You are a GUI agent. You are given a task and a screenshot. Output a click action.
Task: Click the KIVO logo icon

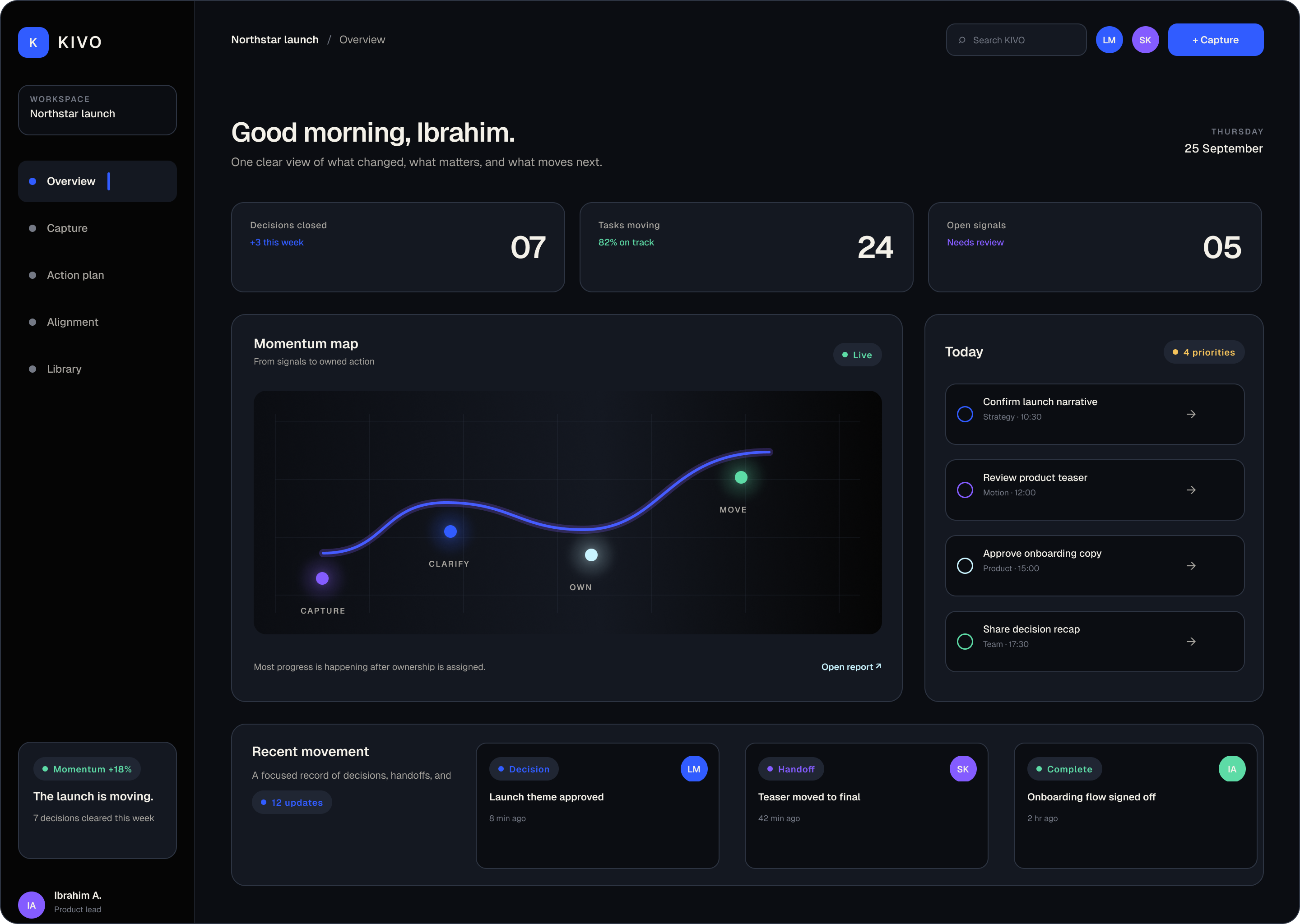(33, 42)
